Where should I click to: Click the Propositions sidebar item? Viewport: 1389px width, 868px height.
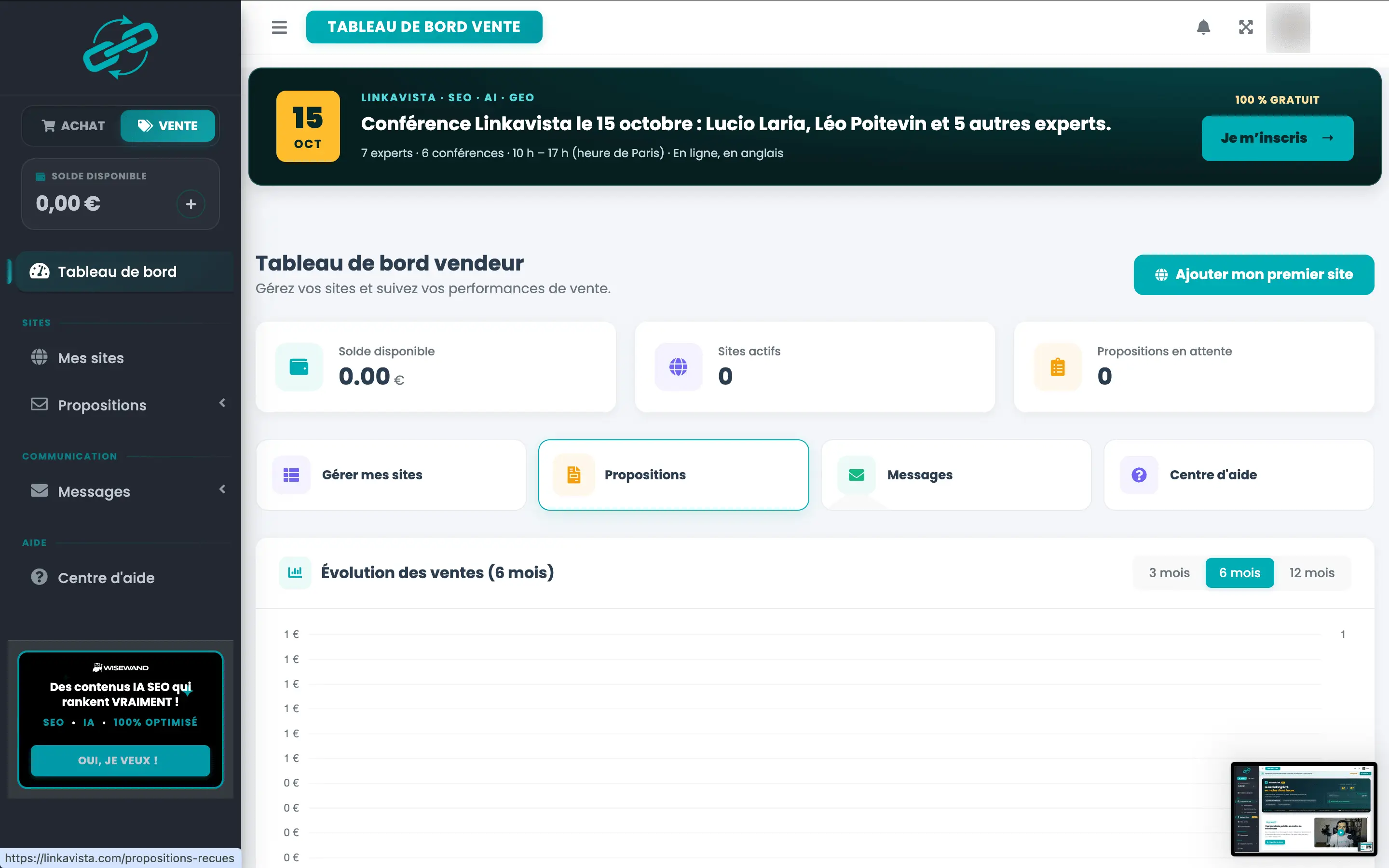click(122, 405)
